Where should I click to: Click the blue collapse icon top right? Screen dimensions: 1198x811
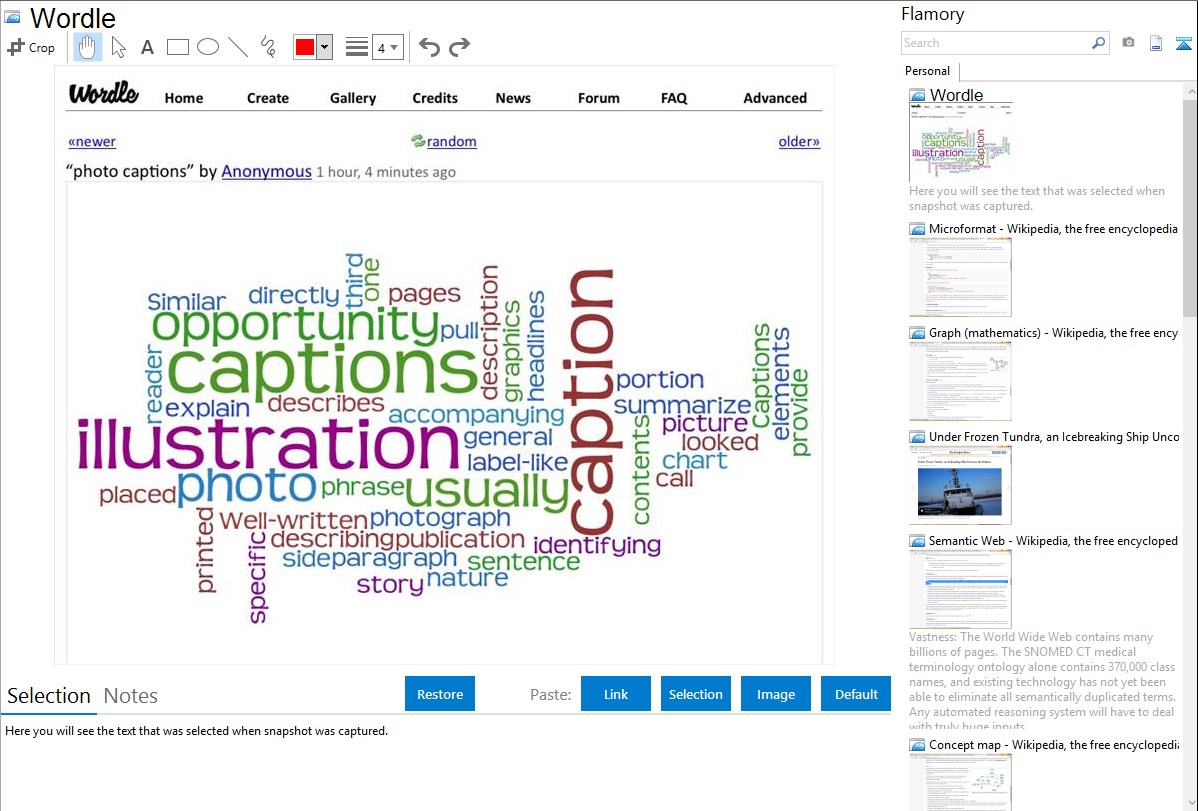(x=1183, y=43)
